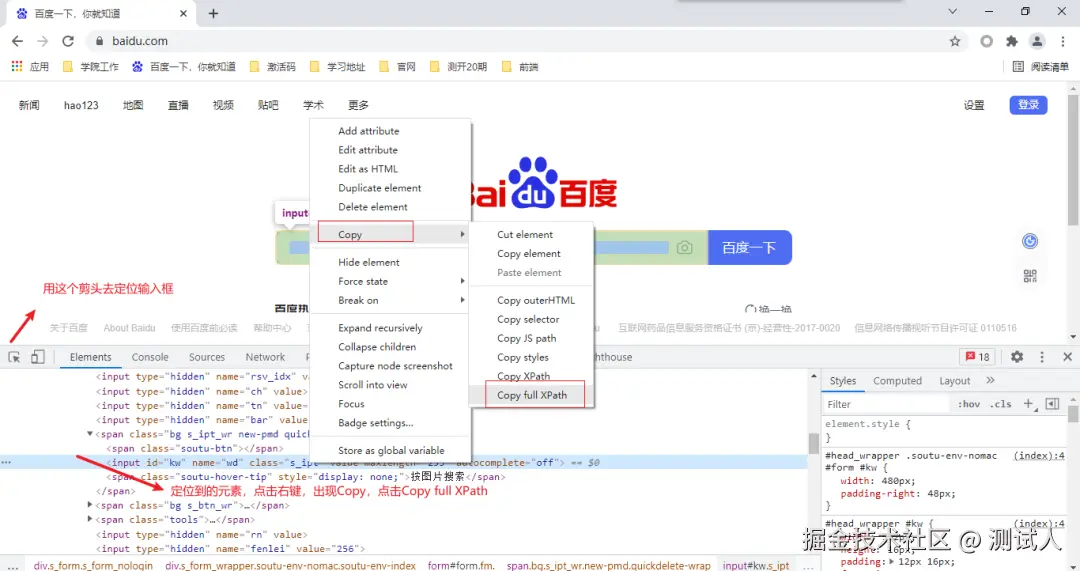Expand the padding property in styles

[891, 561]
